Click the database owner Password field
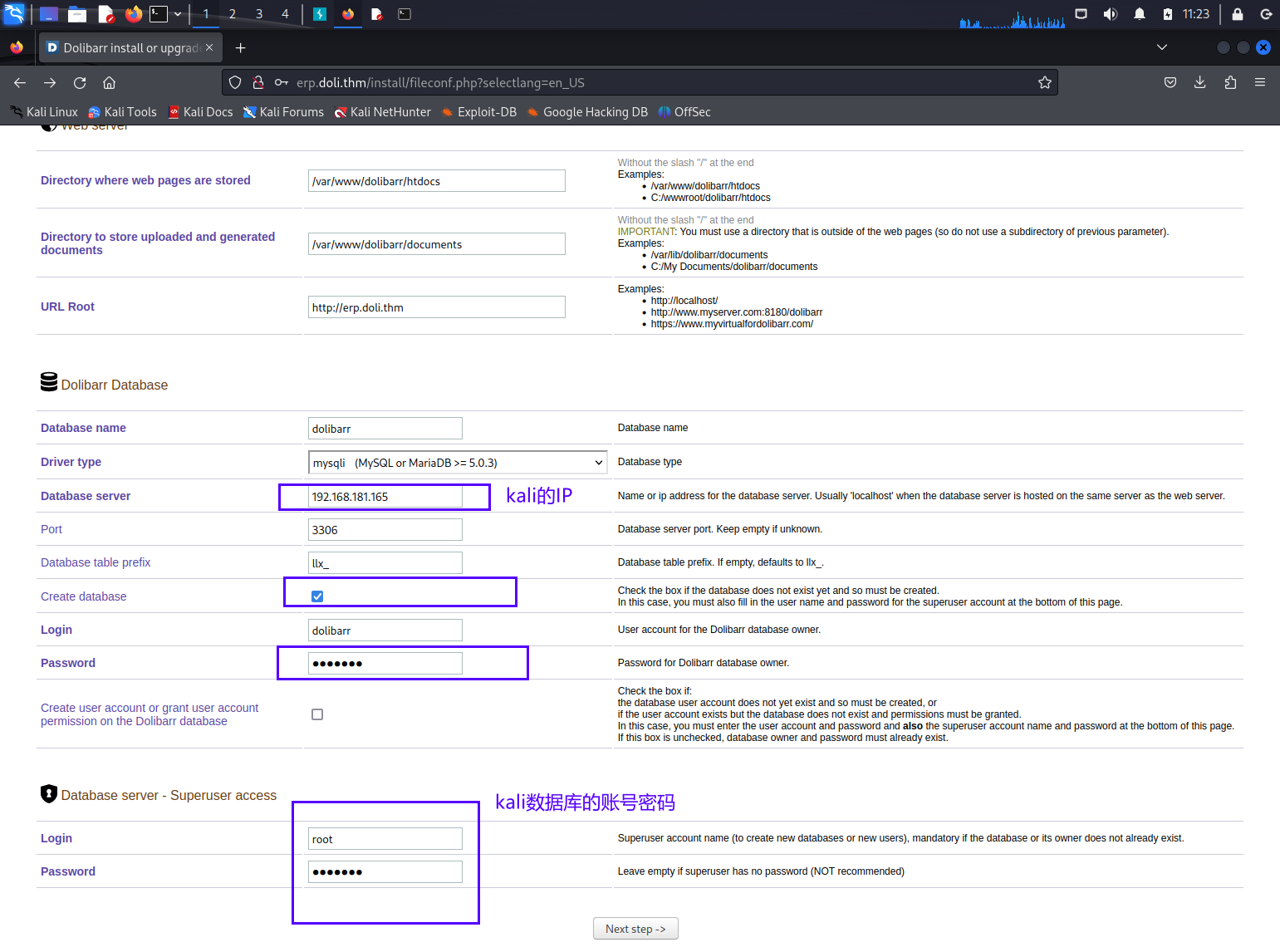 point(385,663)
